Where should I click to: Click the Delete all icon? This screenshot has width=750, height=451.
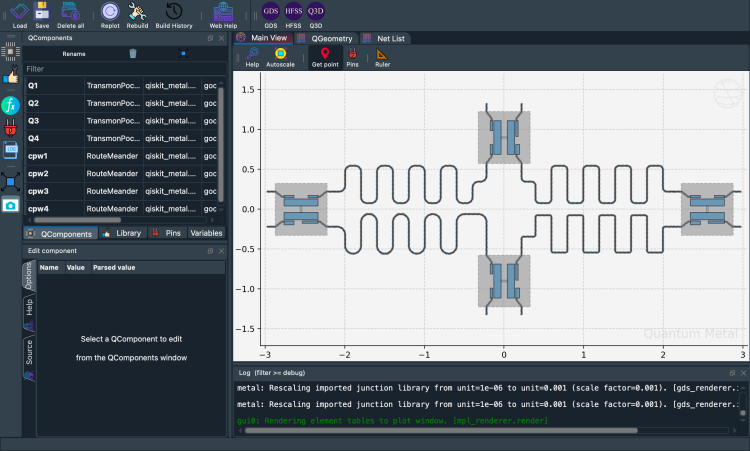(x=70, y=15)
